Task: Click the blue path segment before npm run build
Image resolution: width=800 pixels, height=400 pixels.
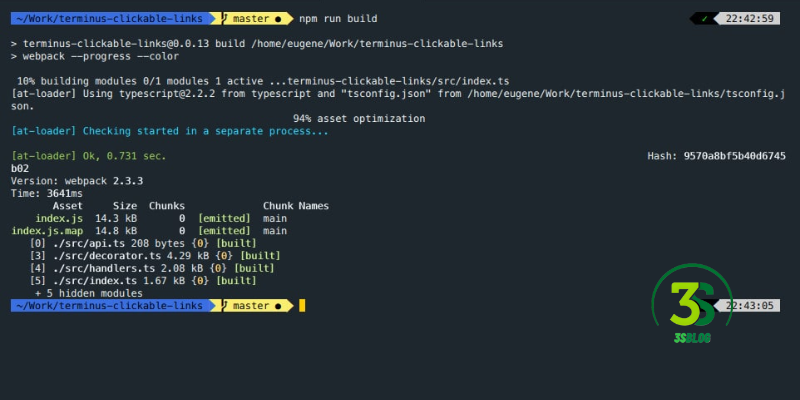Action: (x=106, y=19)
